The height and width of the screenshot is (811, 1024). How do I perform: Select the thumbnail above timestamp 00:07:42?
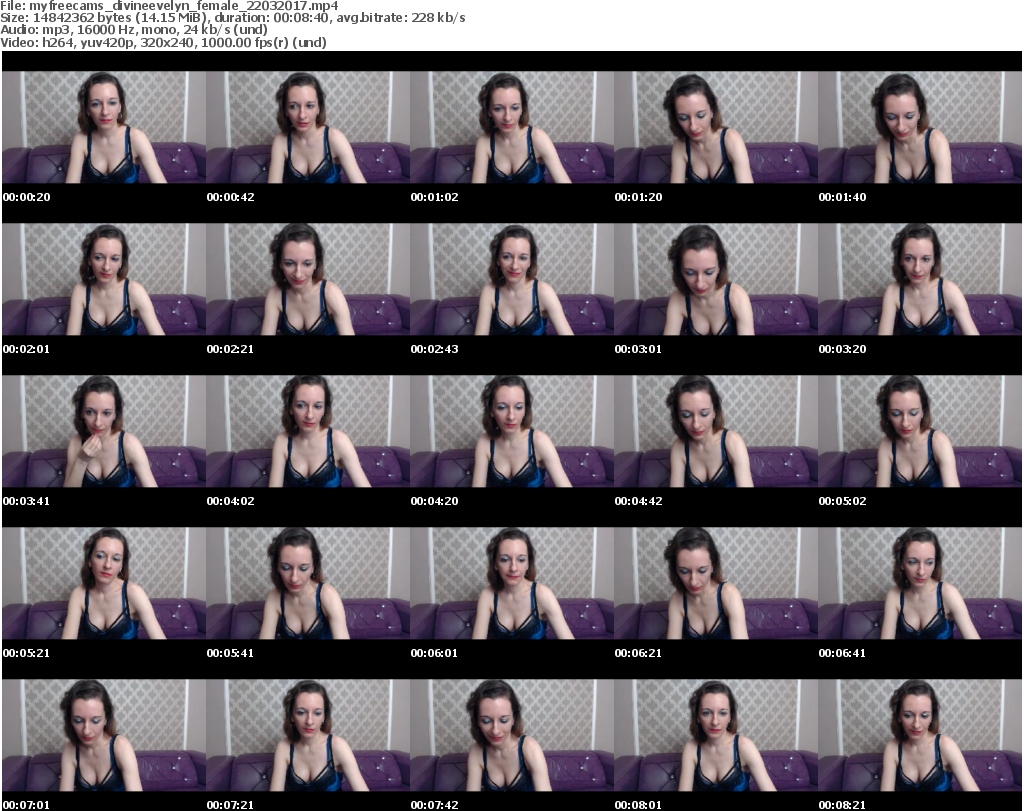click(x=512, y=735)
